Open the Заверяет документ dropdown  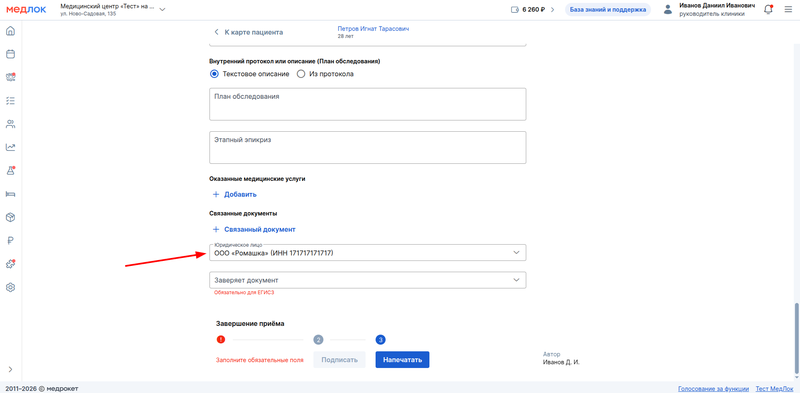[x=367, y=280]
